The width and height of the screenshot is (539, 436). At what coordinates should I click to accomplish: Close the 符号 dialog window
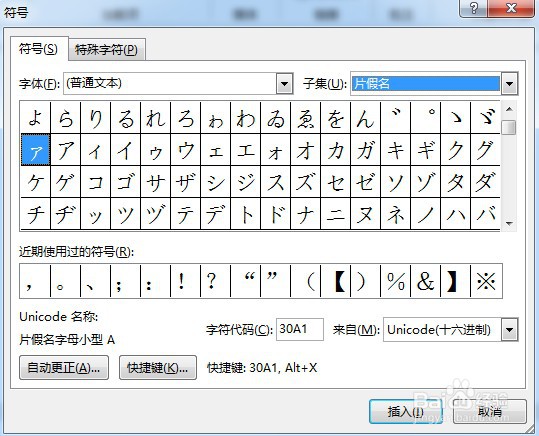511,8
